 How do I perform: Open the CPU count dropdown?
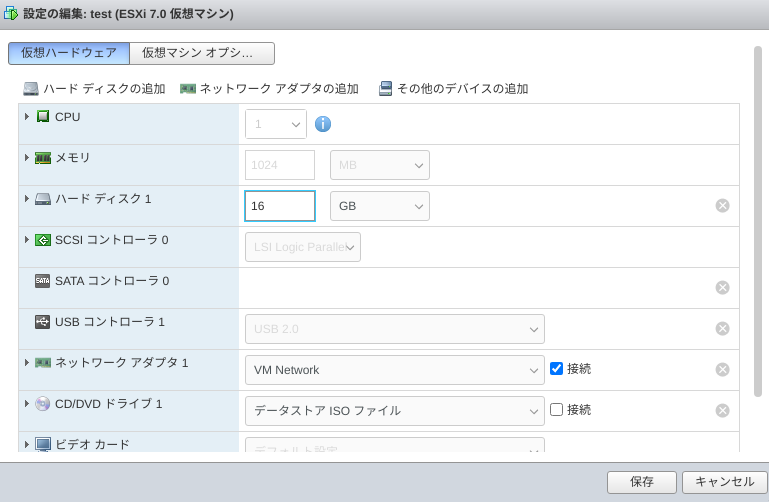point(276,124)
